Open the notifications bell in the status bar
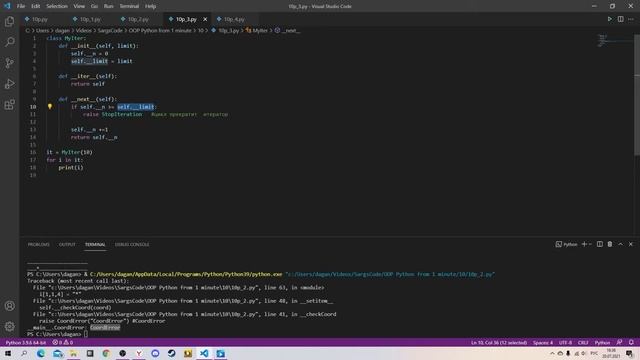The width and height of the screenshot is (640, 360). tap(631, 342)
